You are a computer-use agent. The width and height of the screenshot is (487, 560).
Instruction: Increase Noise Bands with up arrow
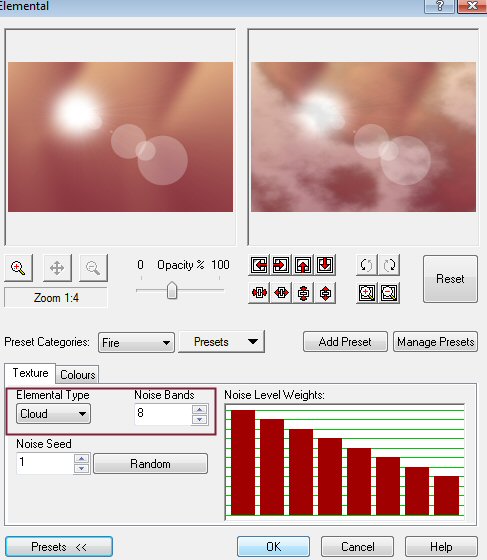point(200,409)
